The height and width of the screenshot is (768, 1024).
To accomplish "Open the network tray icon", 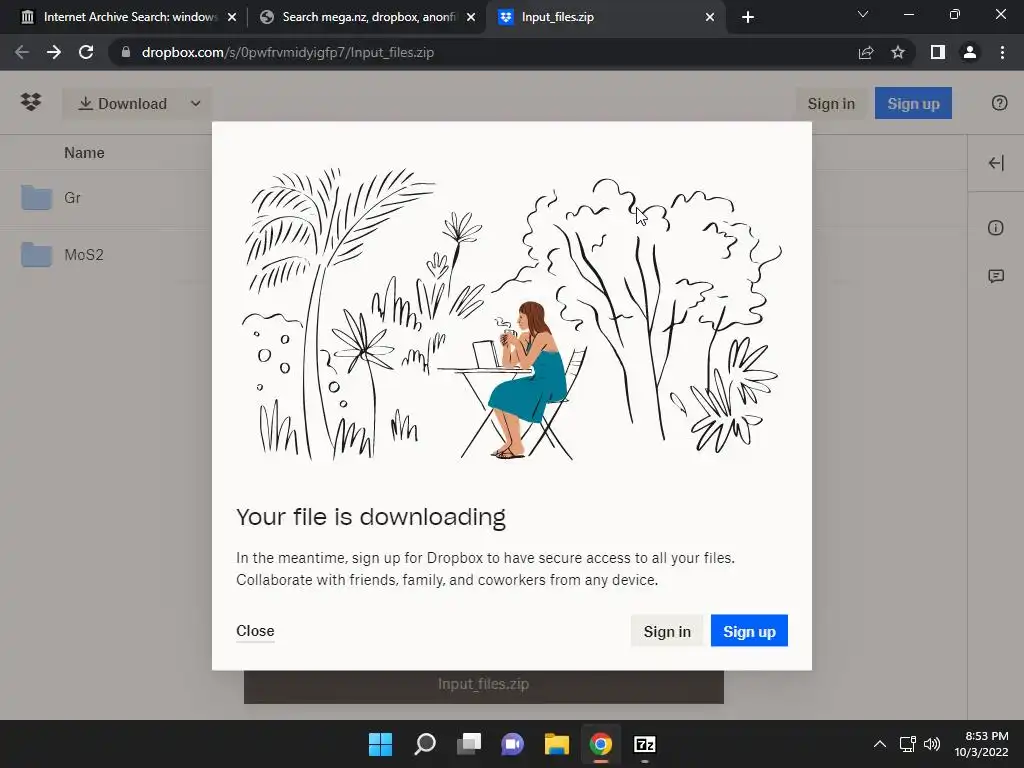I will coord(908,744).
